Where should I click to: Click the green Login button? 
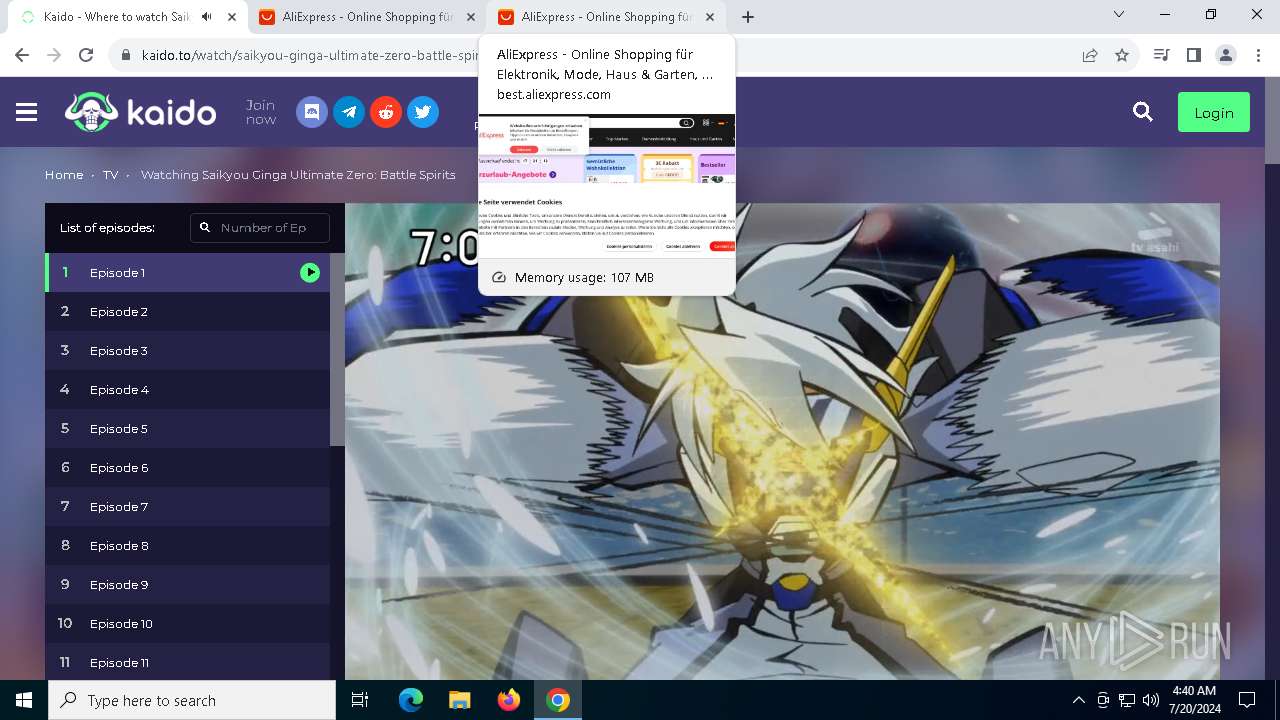(1214, 113)
